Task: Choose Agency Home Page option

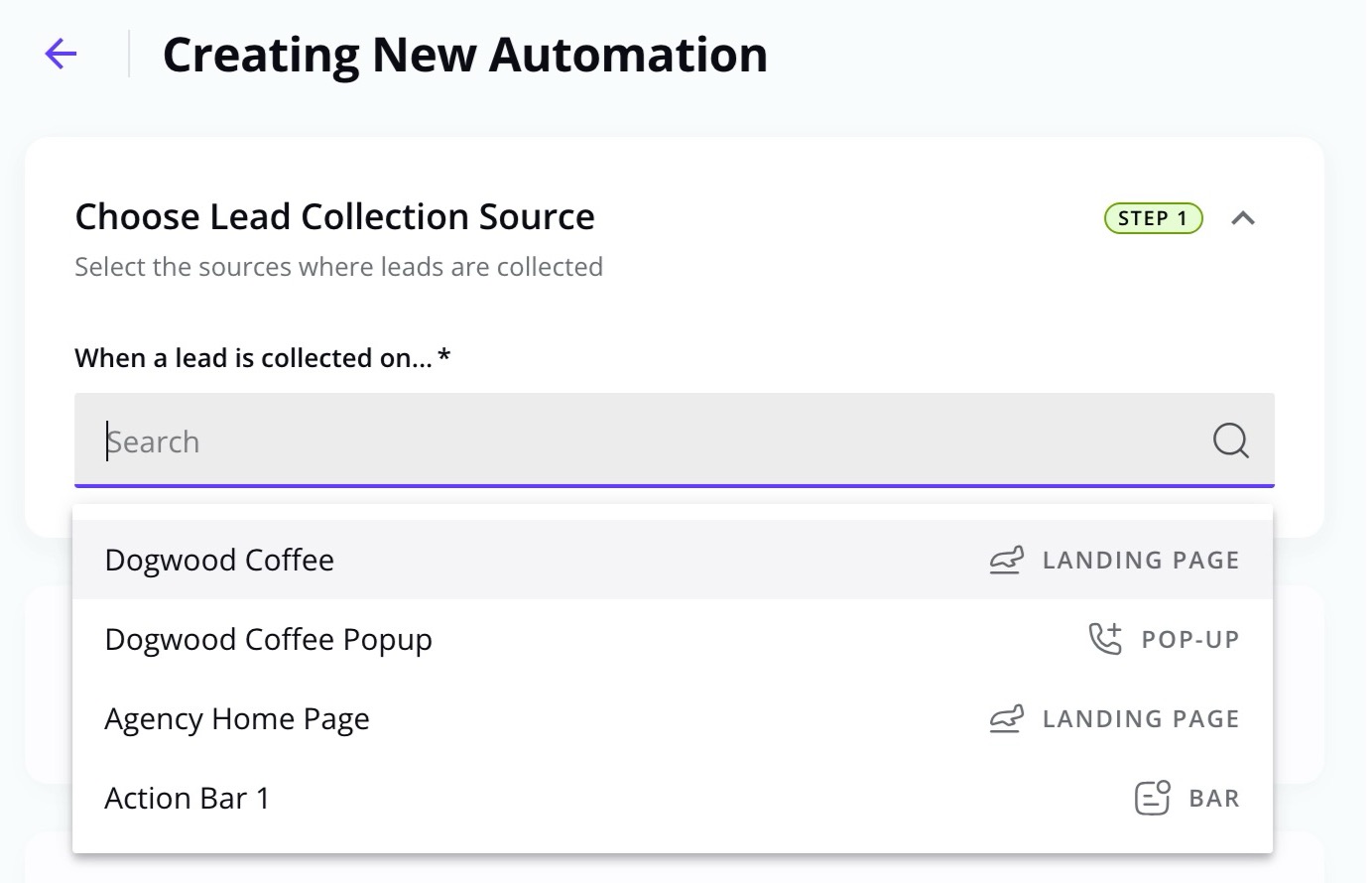Action: click(673, 718)
